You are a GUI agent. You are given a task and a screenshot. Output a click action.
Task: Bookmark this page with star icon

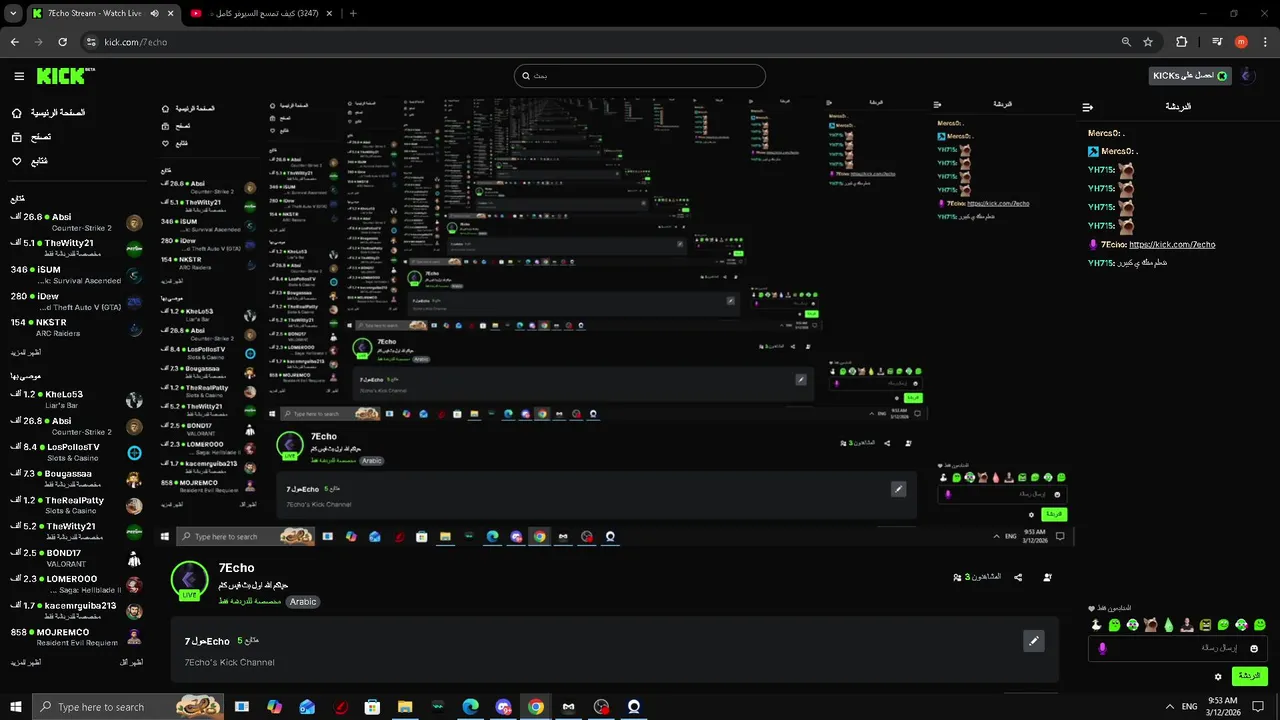[1148, 42]
